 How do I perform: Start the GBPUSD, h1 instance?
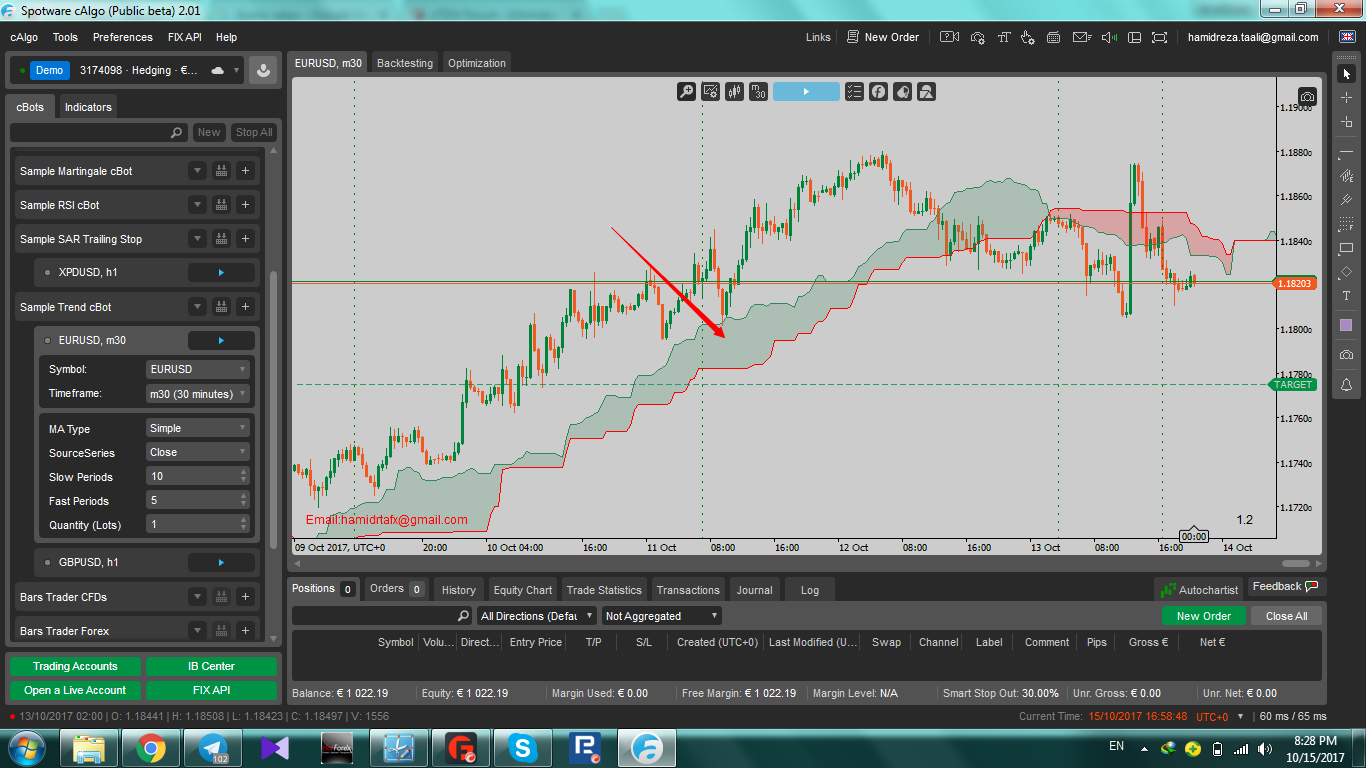click(x=221, y=562)
